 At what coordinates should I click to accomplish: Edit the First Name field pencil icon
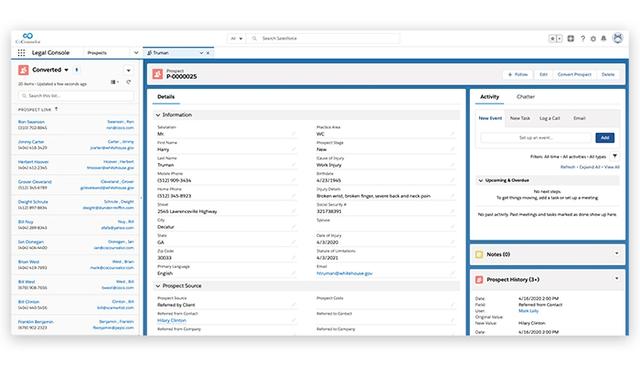coord(293,149)
